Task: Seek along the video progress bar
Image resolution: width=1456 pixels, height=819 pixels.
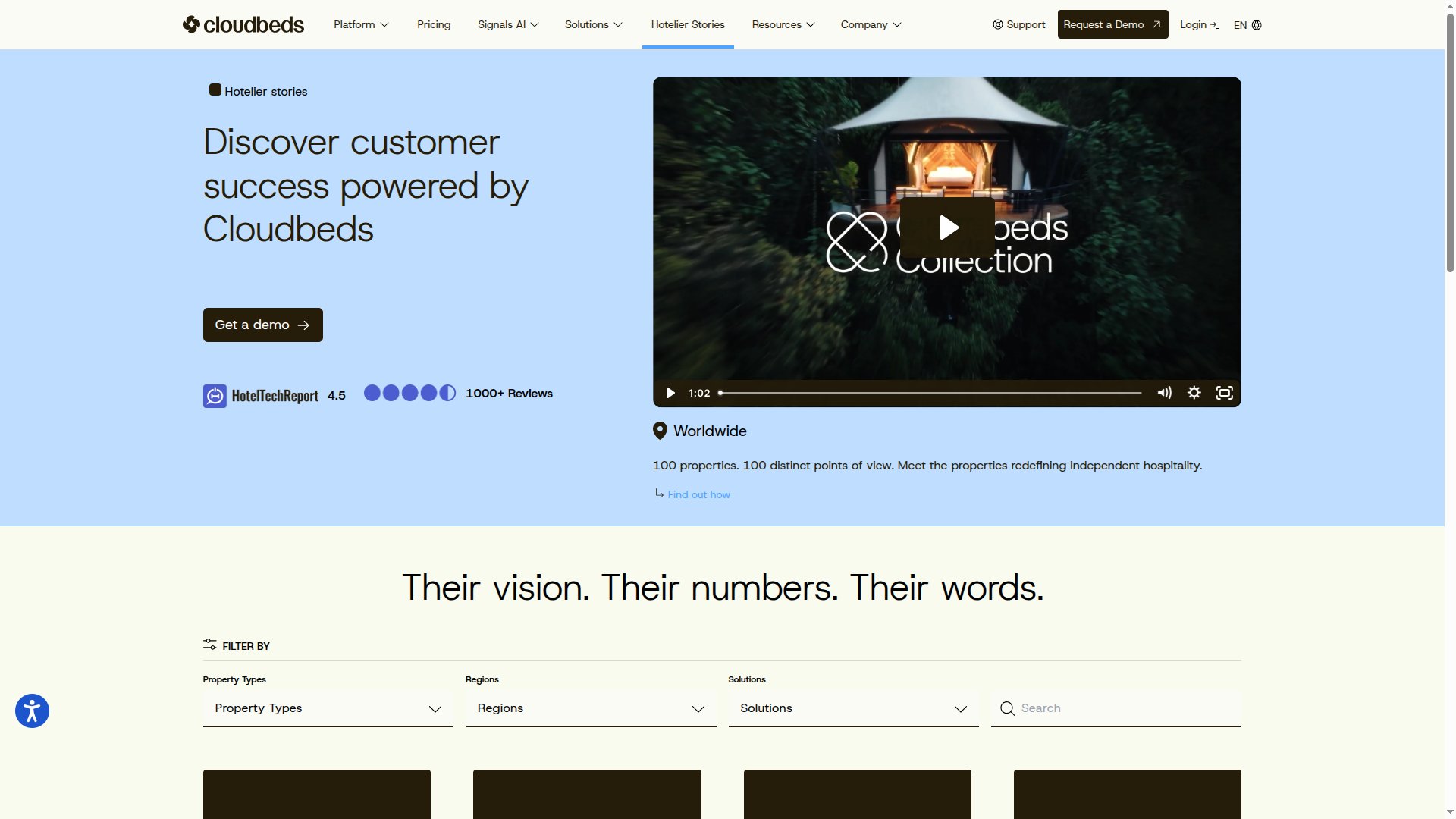Action: pos(929,392)
